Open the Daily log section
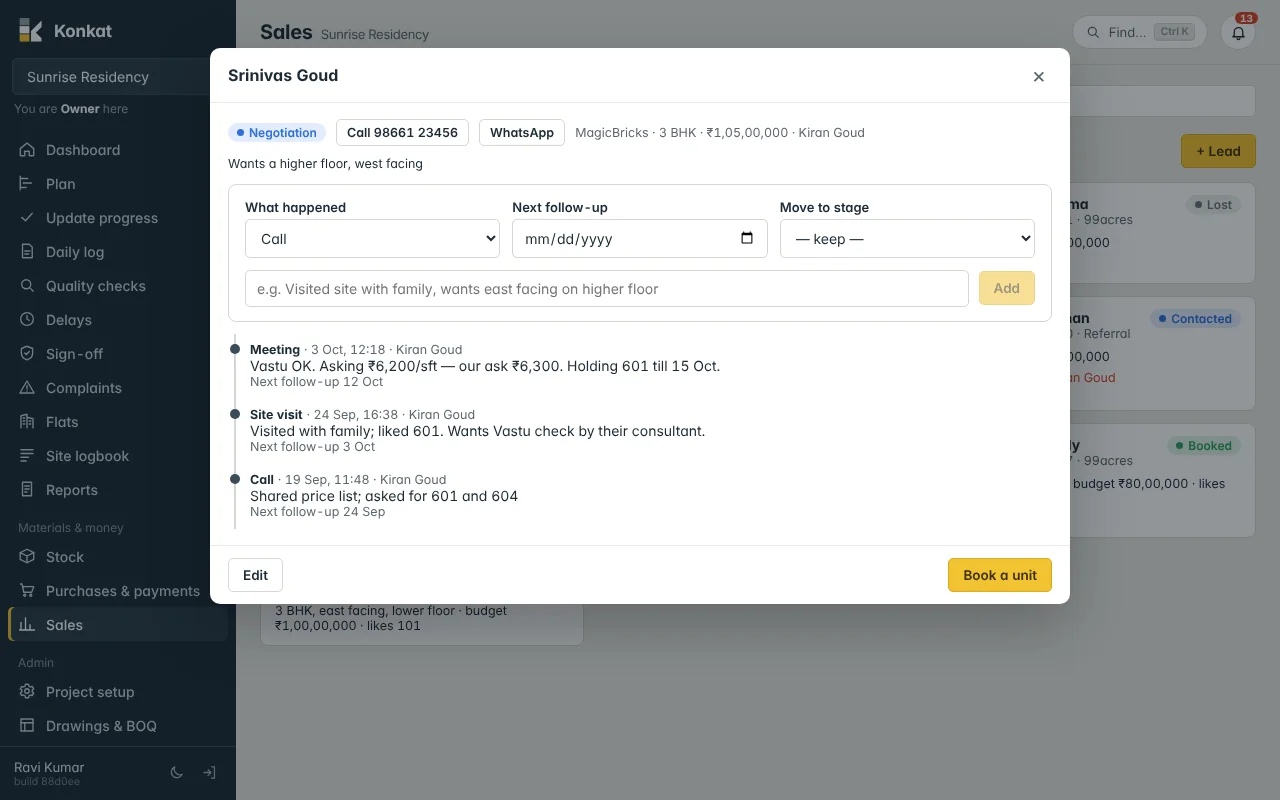This screenshot has height=800, width=1280. click(118, 252)
